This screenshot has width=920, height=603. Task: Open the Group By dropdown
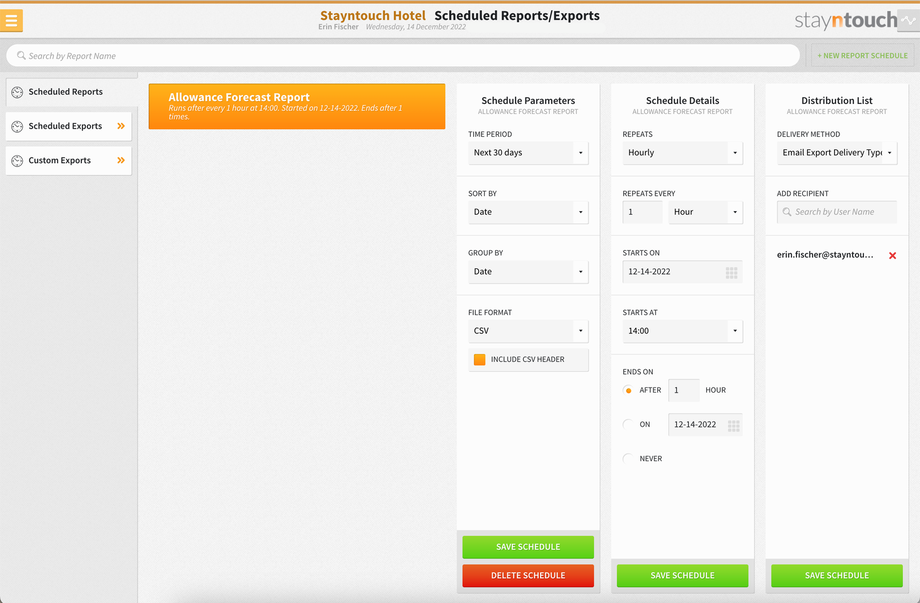[528, 272]
